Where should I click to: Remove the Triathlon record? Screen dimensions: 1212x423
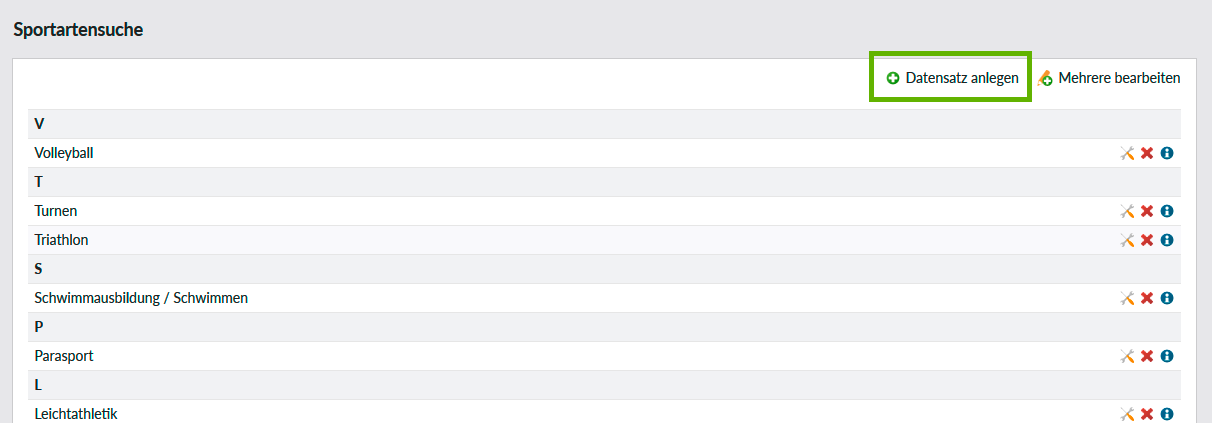1147,241
